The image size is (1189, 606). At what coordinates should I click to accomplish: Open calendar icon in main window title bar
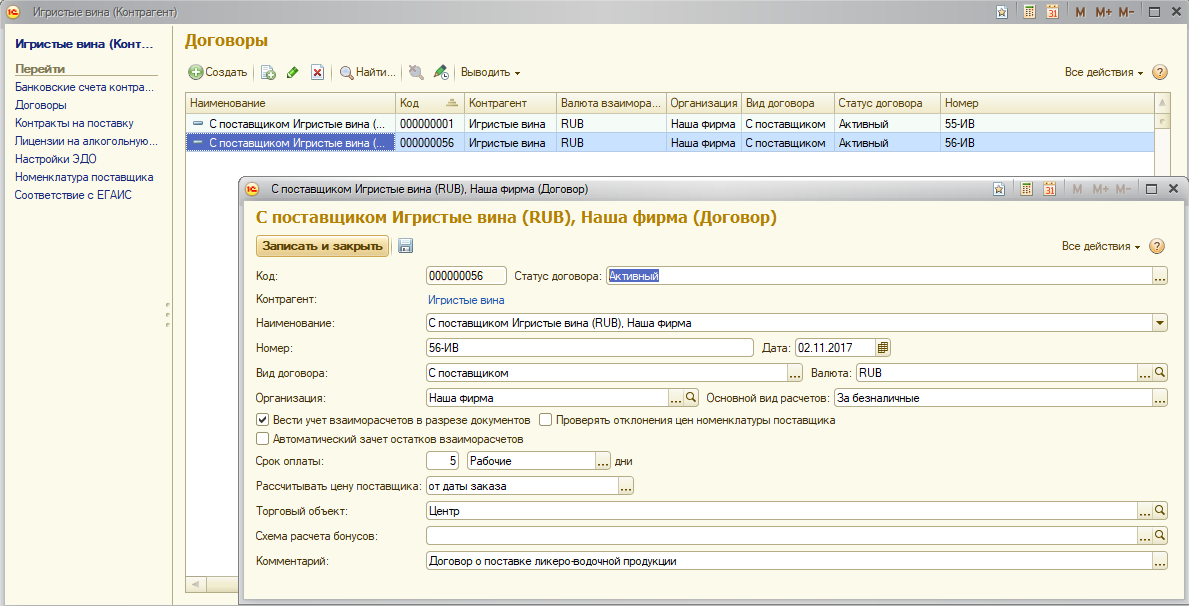1053,12
